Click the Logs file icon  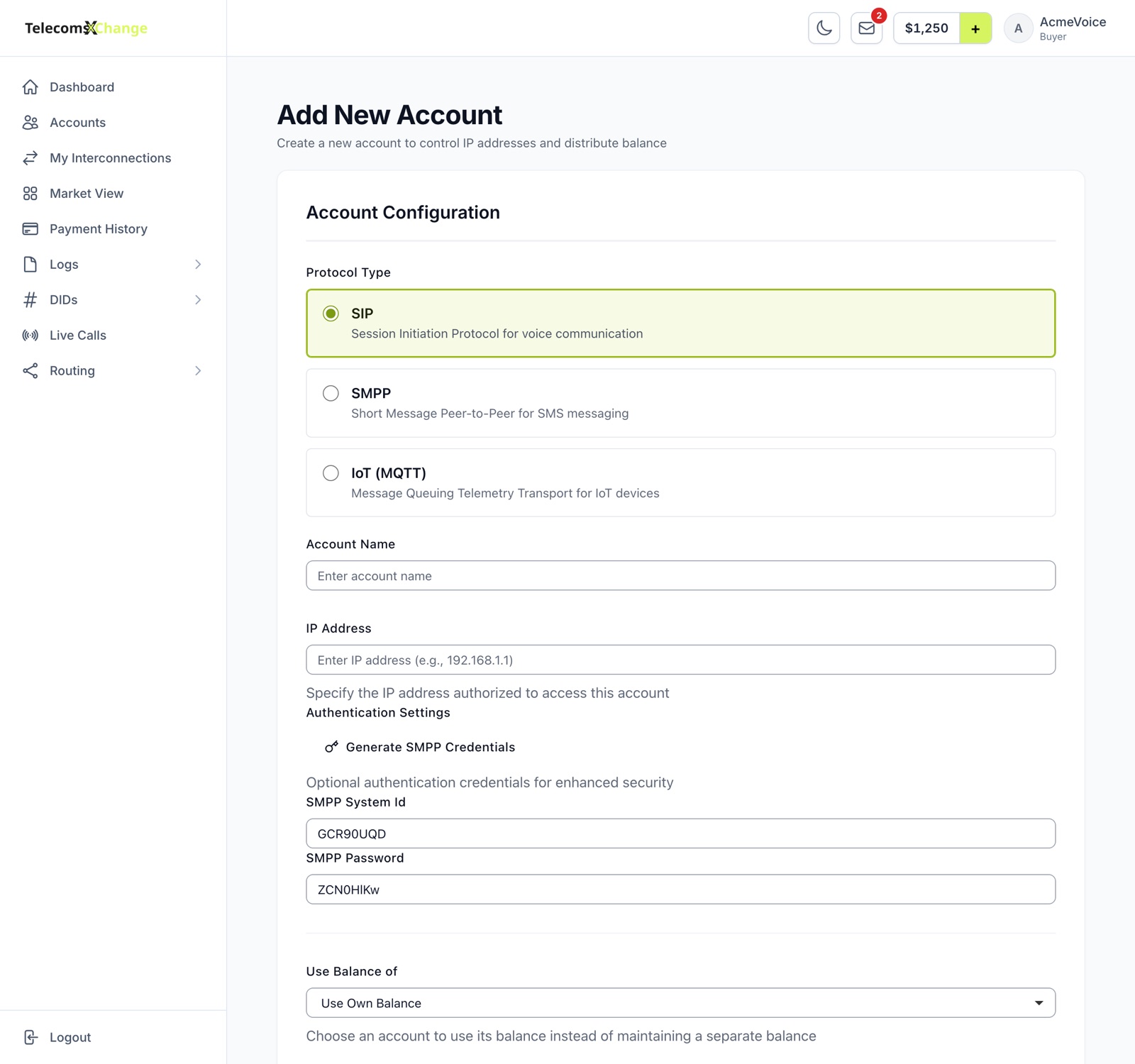pos(30,265)
